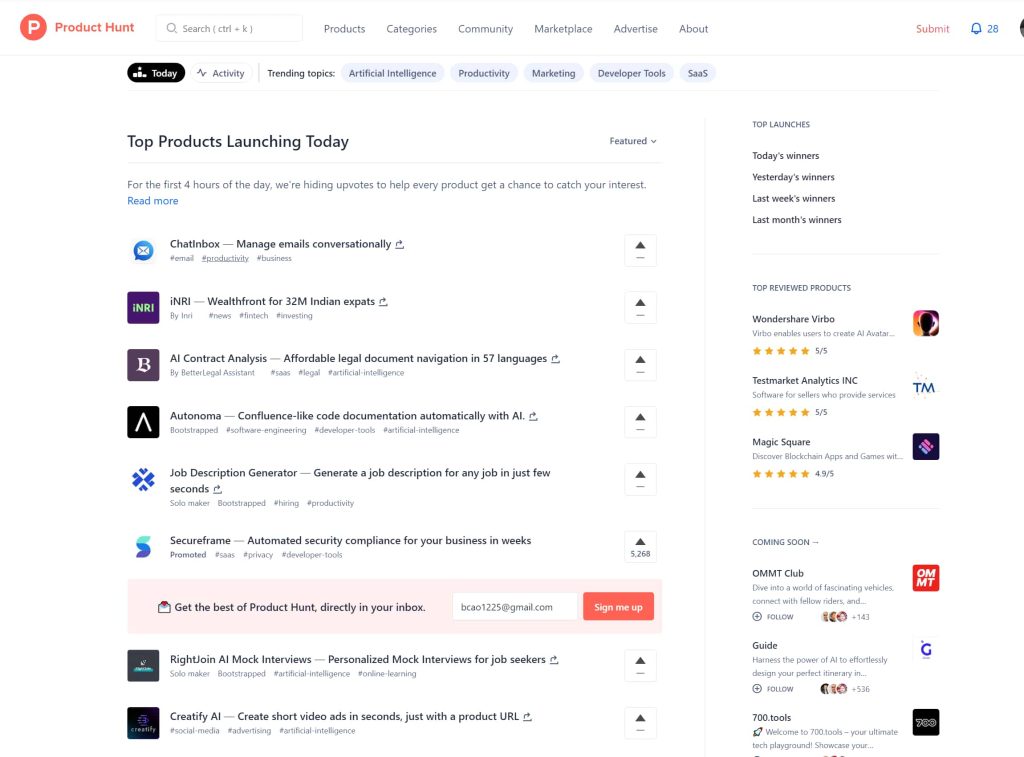Expand the Featured sort dropdown

tap(633, 141)
